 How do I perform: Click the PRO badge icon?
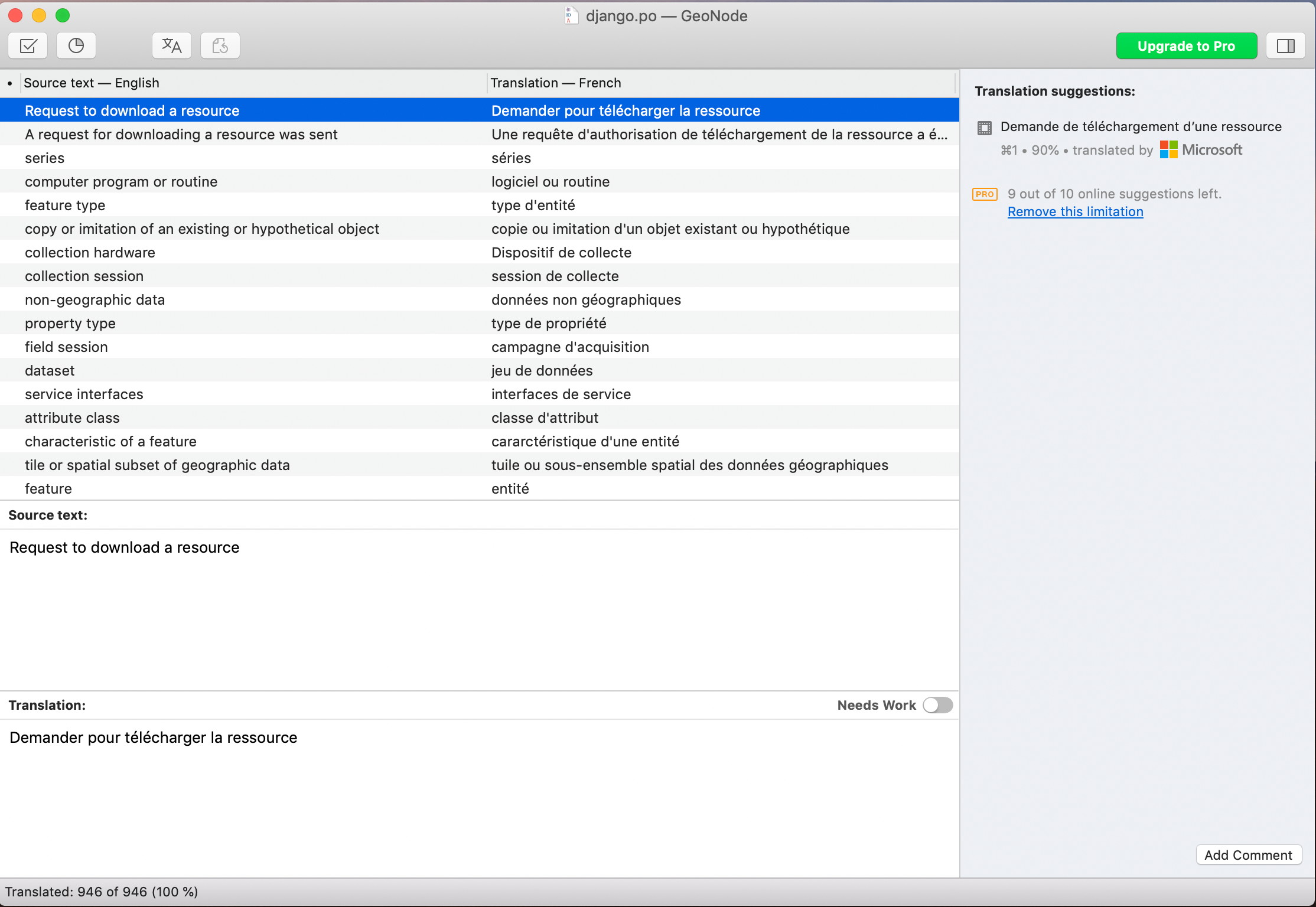(x=985, y=194)
